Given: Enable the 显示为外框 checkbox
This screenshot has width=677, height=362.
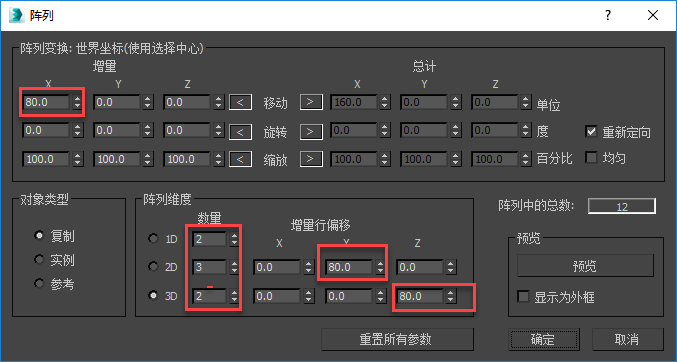Looking at the screenshot, I should [x=523, y=297].
